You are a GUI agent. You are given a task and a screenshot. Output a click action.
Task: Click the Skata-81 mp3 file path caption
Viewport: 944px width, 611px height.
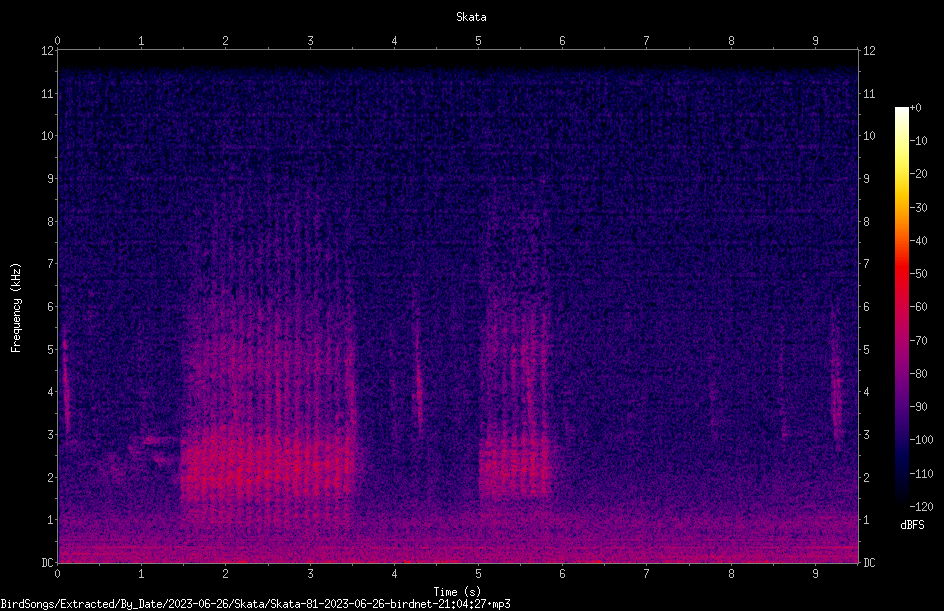click(x=255, y=604)
